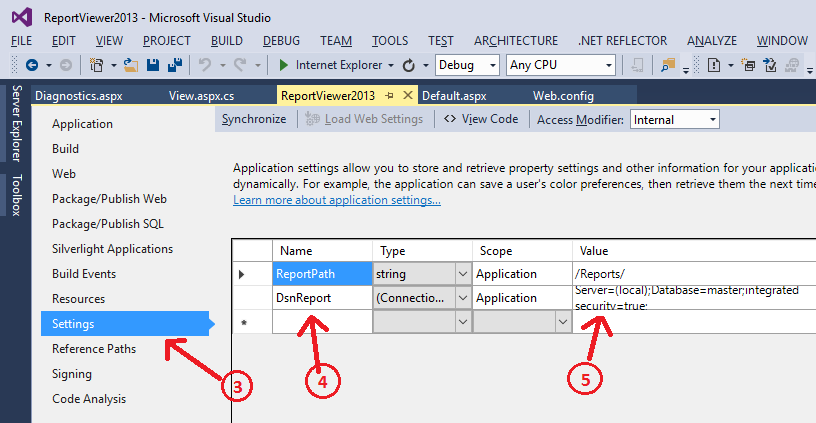Open Type dropdown for ReportPath row
Viewport: 816px width, 423px height.
pos(461,273)
